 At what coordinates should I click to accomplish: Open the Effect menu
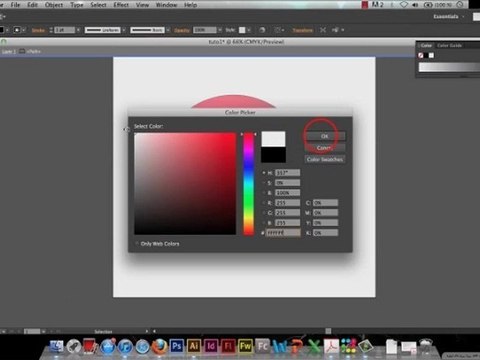coord(121,5)
